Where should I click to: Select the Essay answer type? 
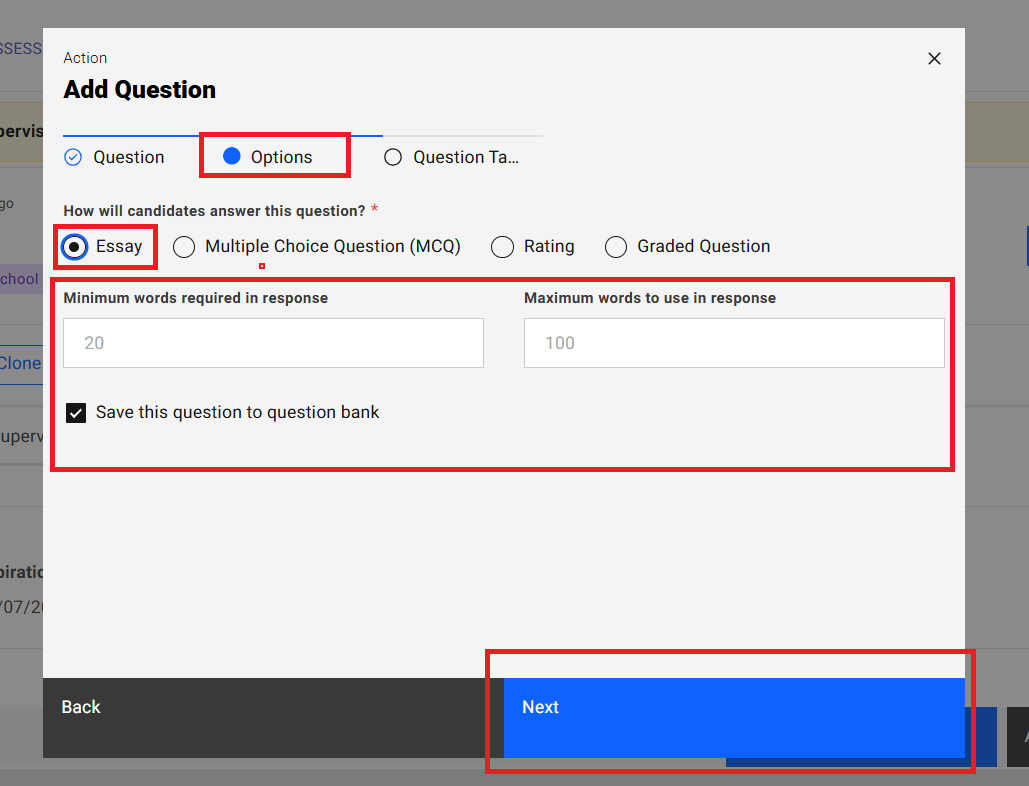[x=75, y=247]
